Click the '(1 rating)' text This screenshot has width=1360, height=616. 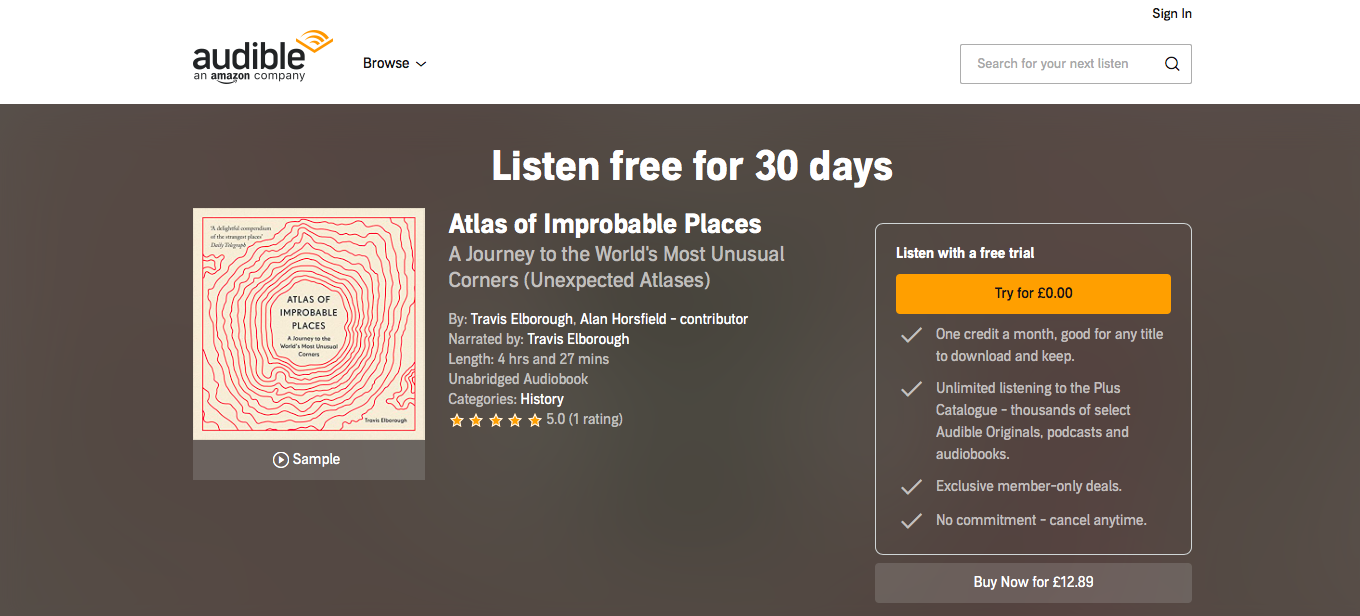point(595,419)
